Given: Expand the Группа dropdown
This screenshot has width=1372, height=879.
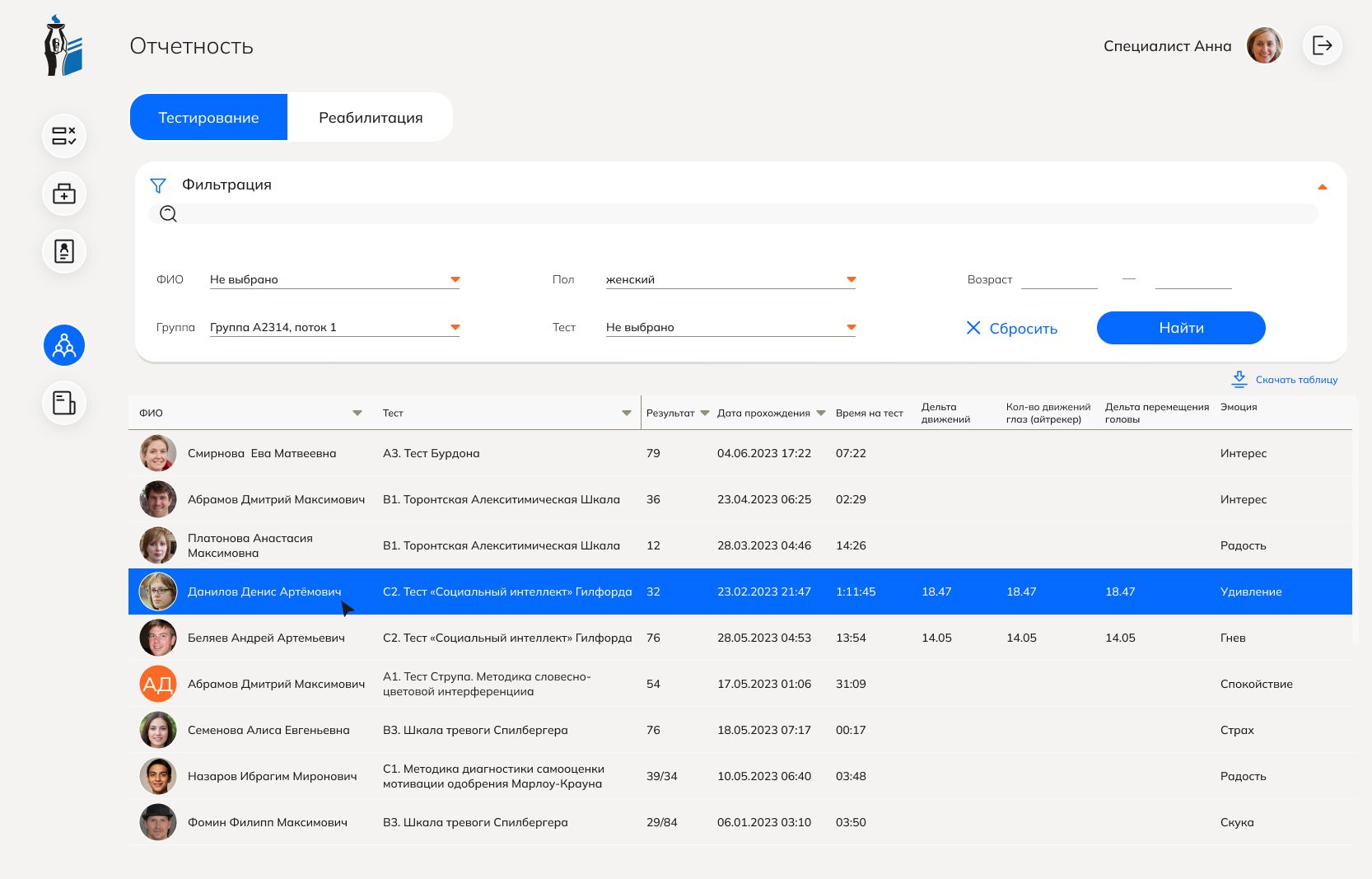Looking at the screenshot, I should click(x=455, y=327).
